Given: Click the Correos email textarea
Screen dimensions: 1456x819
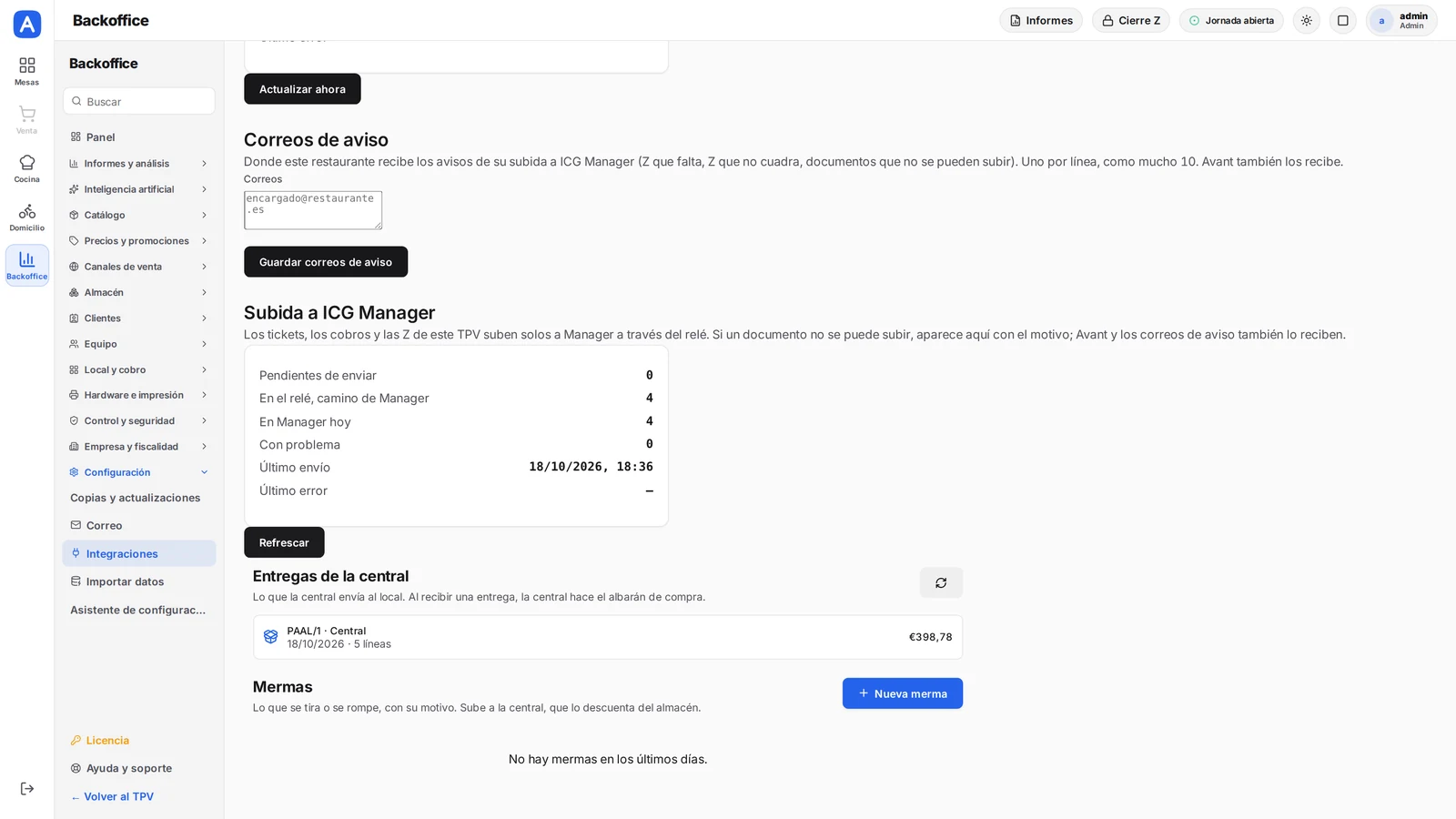Looking at the screenshot, I should pos(313,210).
